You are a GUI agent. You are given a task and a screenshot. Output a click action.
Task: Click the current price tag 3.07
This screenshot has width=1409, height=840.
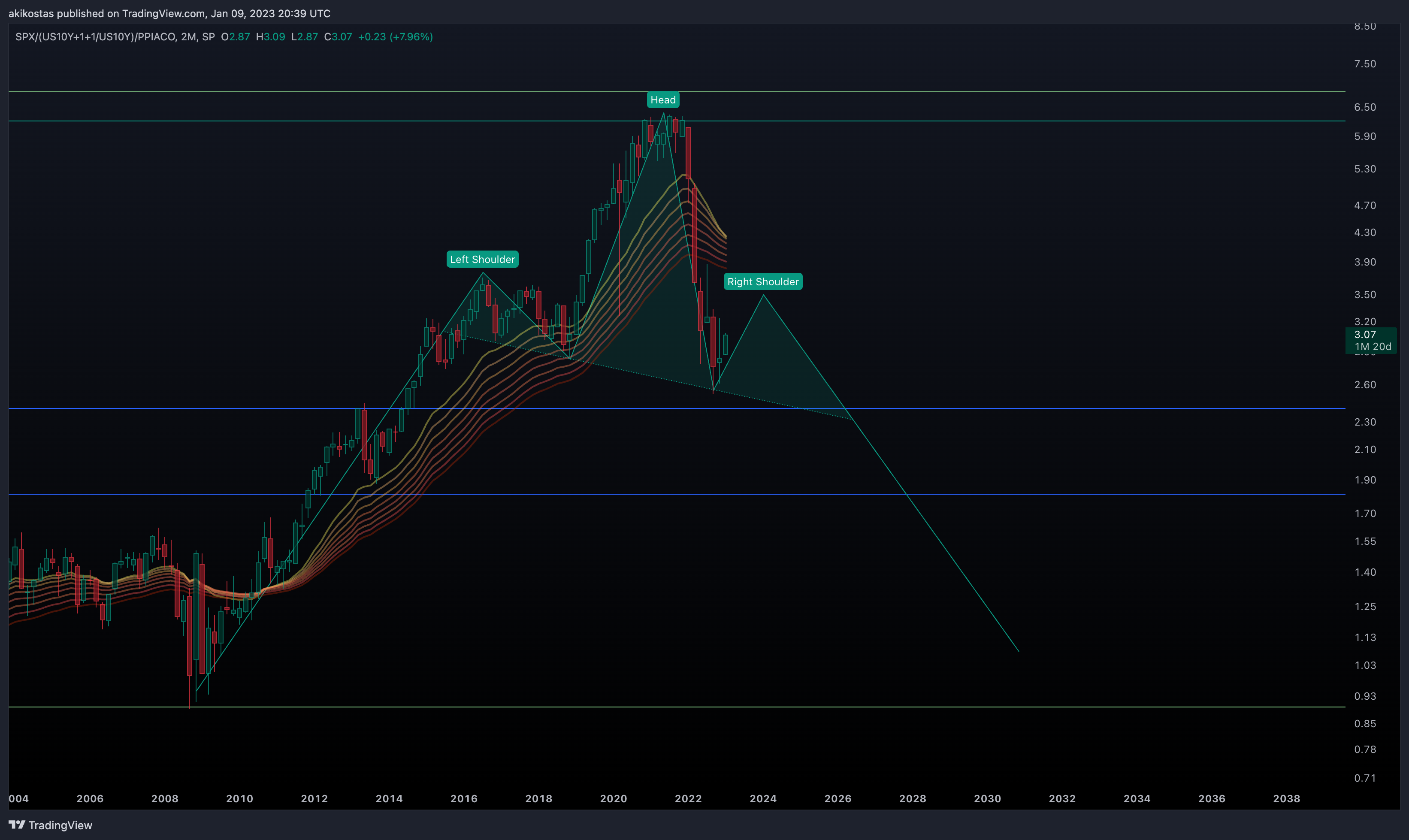(1365, 335)
